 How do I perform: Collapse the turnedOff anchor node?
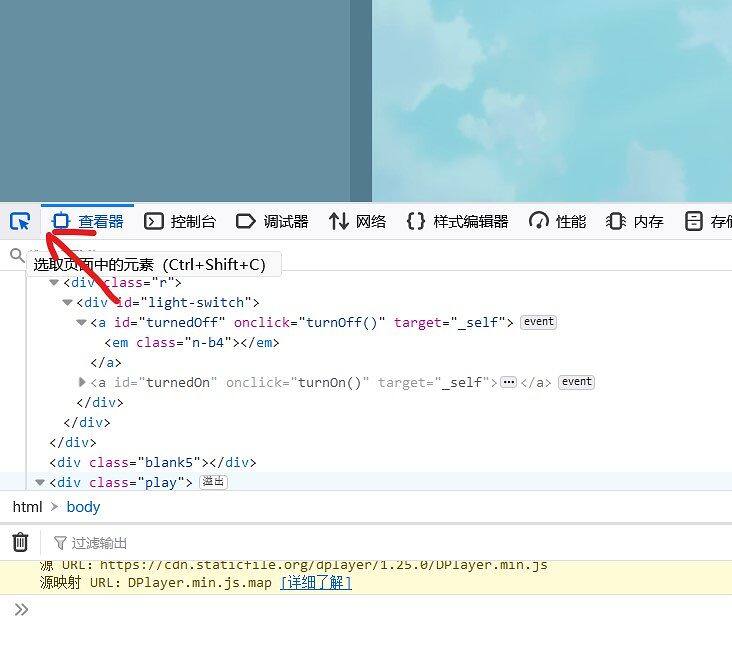click(82, 322)
